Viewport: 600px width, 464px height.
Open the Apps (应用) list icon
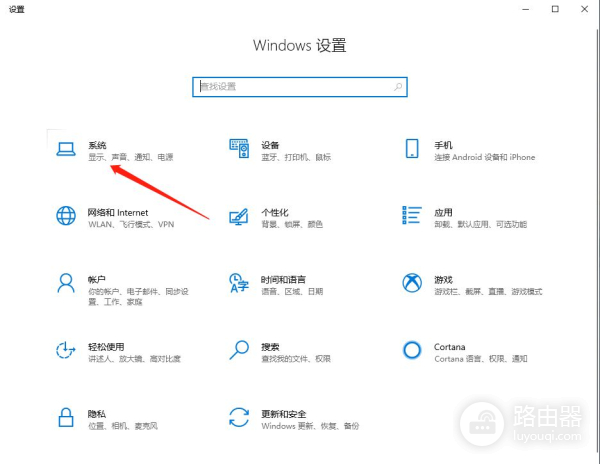(x=412, y=215)
